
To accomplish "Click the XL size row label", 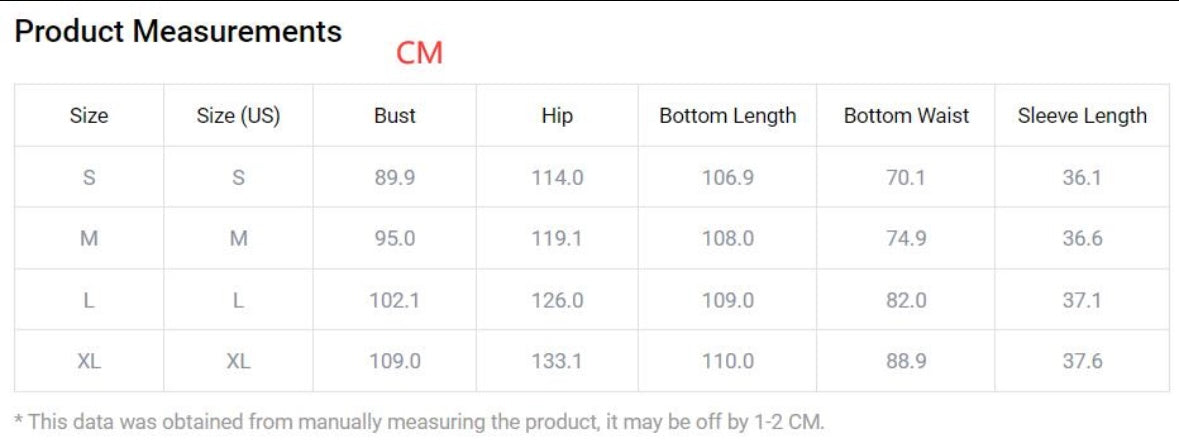I will 89,361.
